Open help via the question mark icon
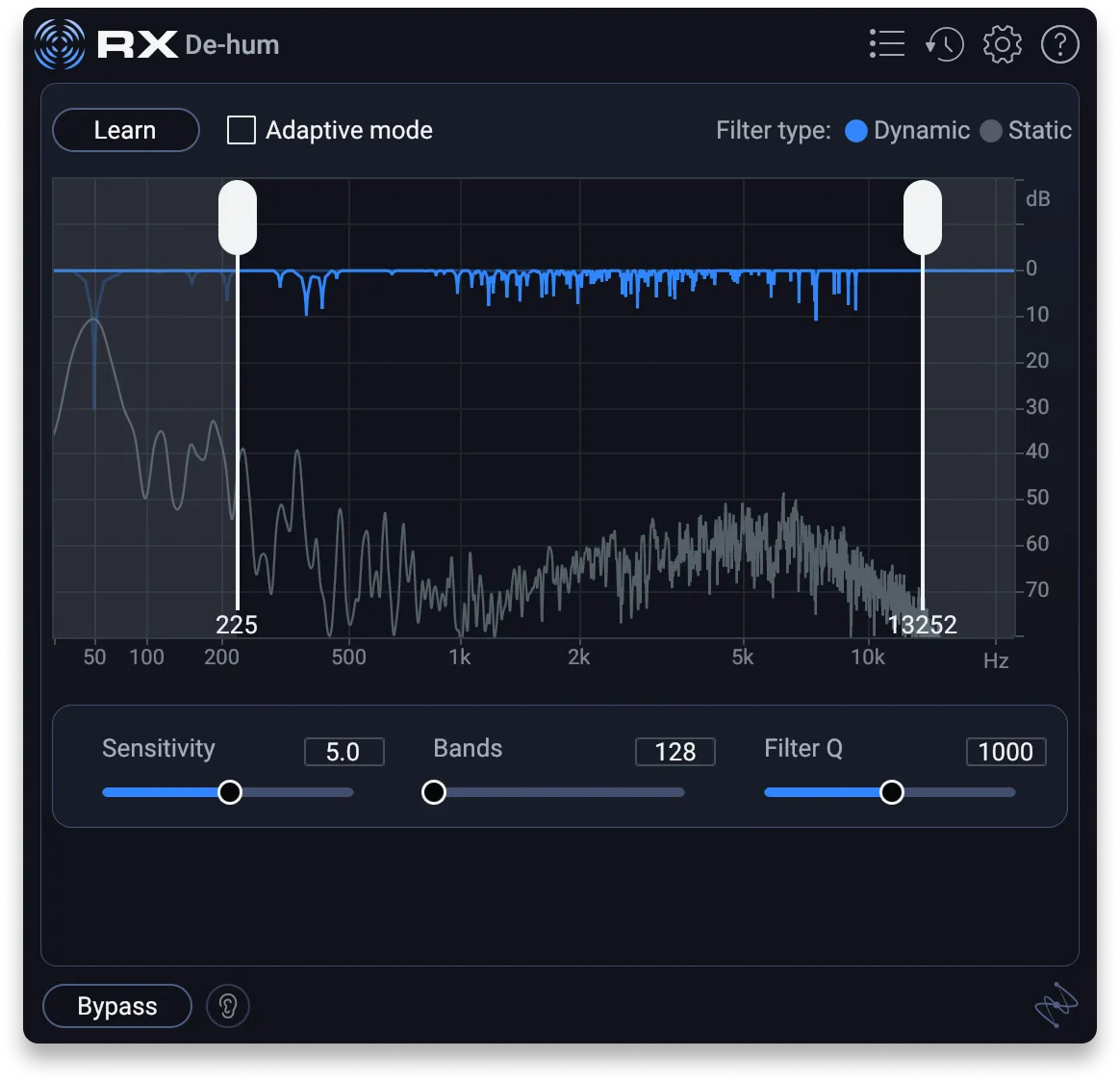 [x=1059, y=44]
